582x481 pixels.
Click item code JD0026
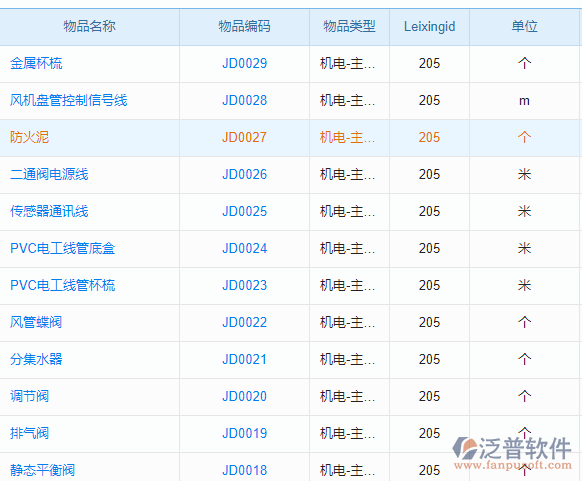[244, 174]
